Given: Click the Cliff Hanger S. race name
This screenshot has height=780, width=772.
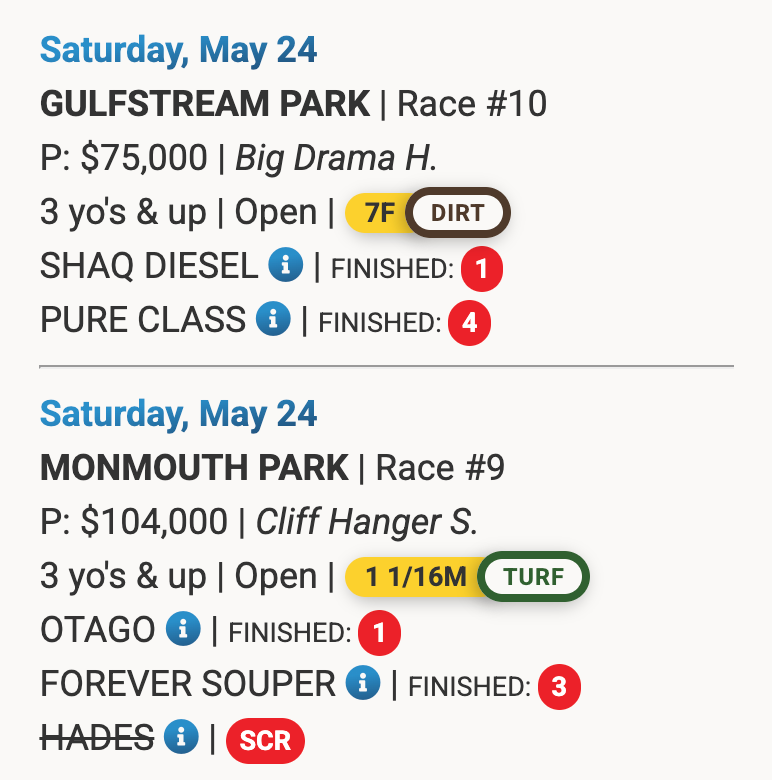Looking at the screenshot, I should 367,522.
